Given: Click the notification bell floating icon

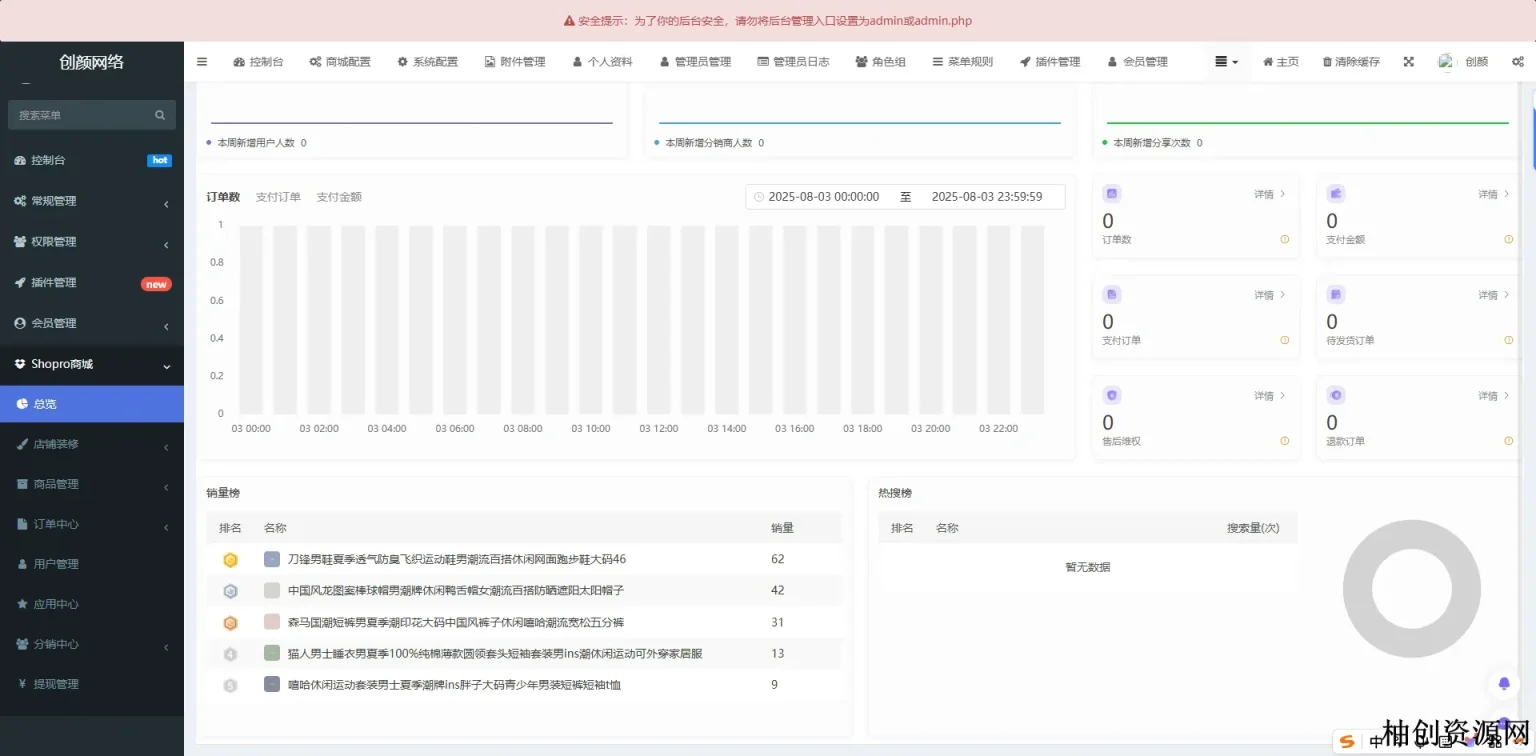Looking at the screenshot, I should [1503, 684].
